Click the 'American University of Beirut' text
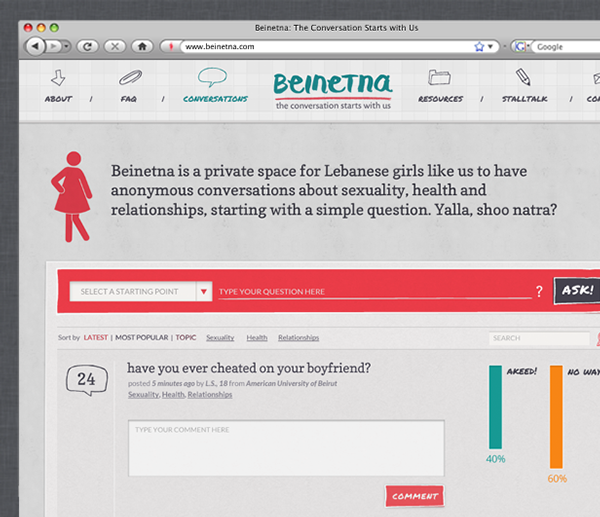The width and height of the screenshot is (600, 517). tap(292, 383)
